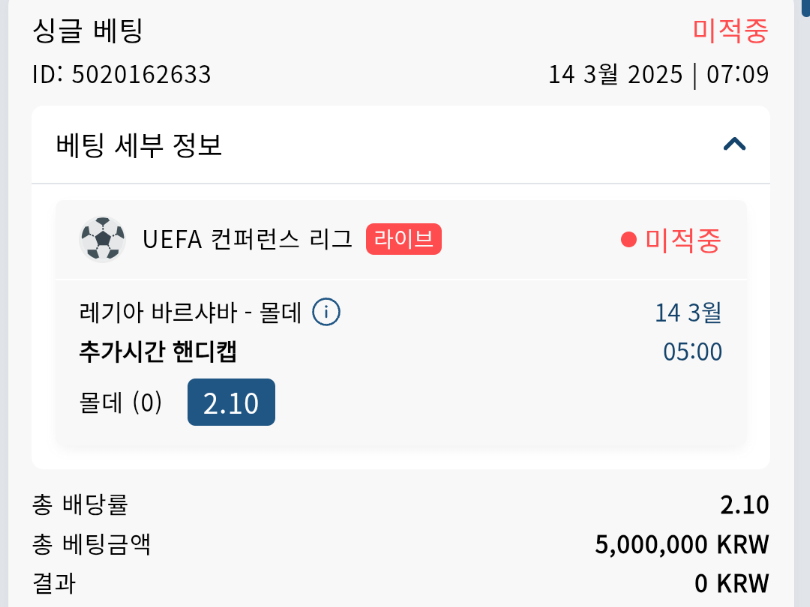Click the 베팅 세부 정보 header title
The image size is (810, 607).
tap(139, 145)
